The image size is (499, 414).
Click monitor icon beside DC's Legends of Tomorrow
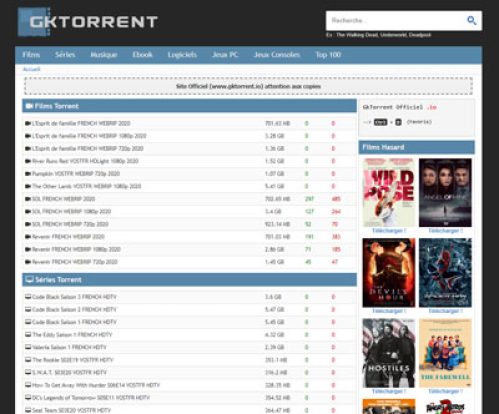pyautogui.click(x=28, y=397)
